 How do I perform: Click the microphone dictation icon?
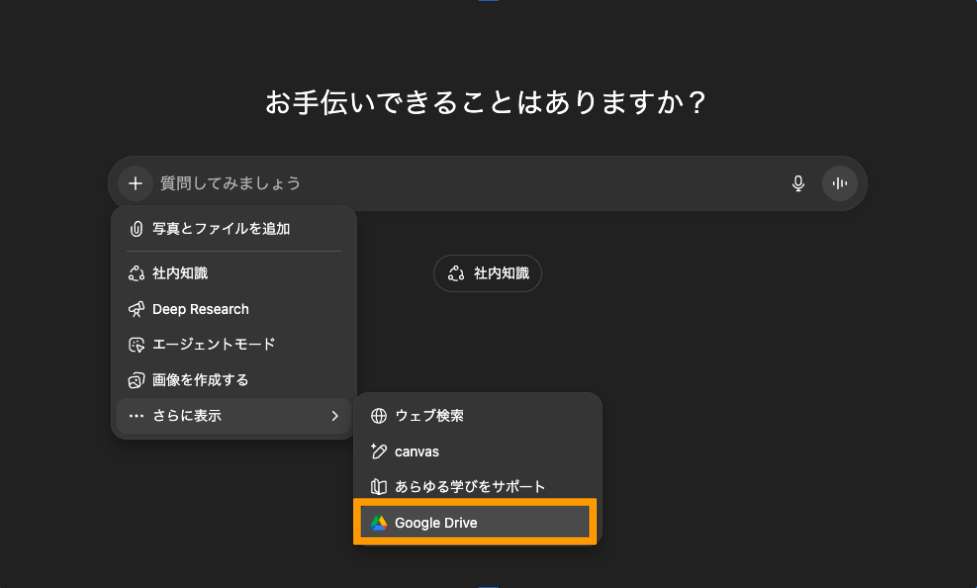click(798, 183)
